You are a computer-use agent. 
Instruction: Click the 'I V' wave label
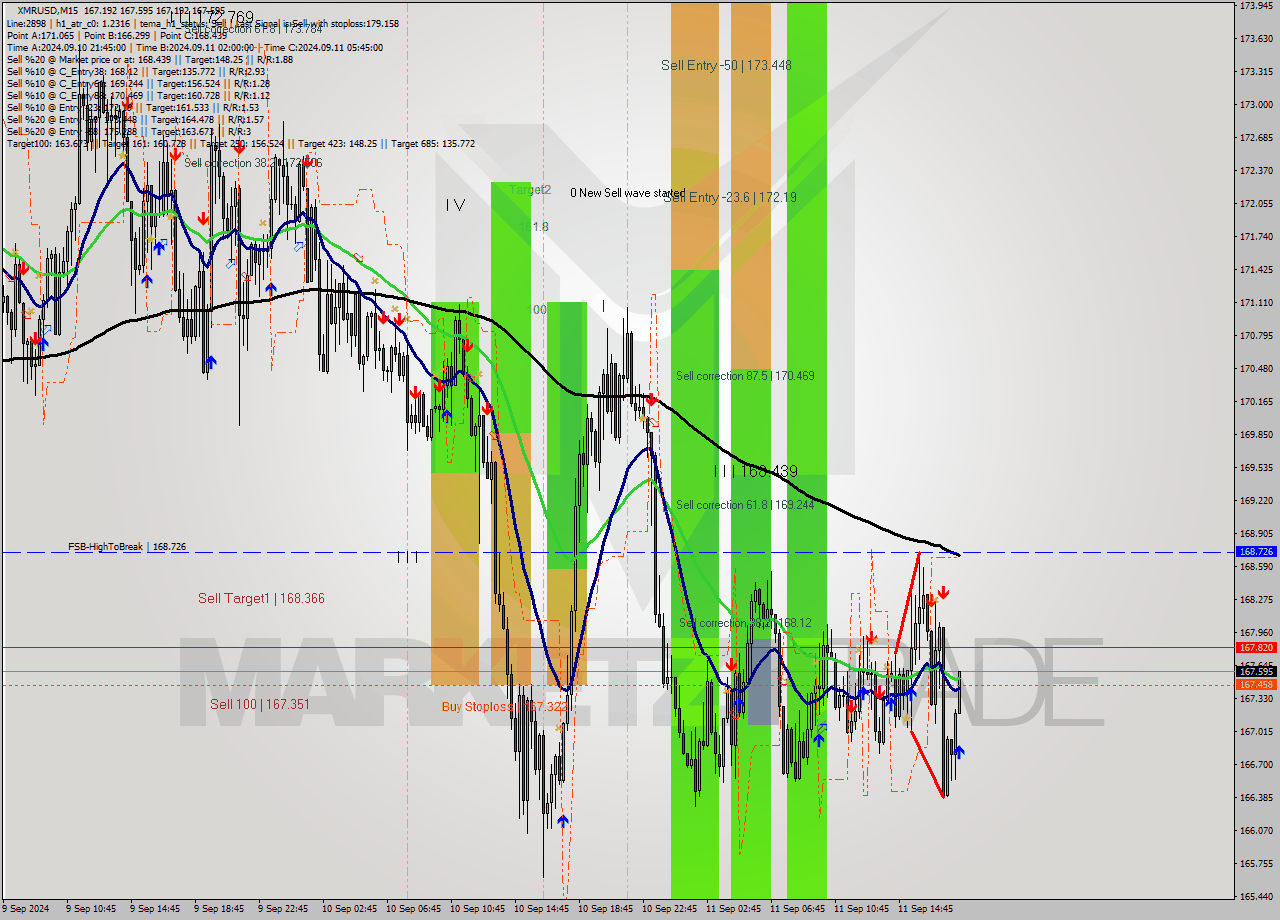click(x=455, y=205)
